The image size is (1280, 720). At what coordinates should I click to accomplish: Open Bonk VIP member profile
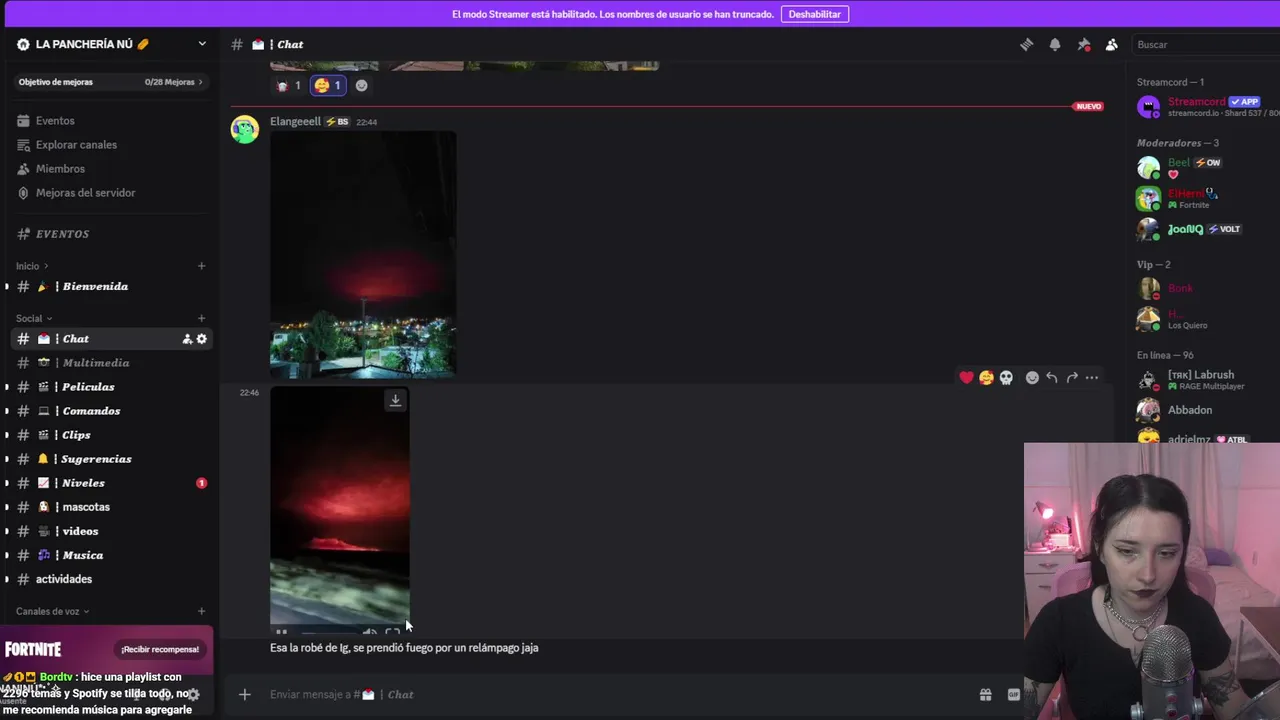(1206, 288)
